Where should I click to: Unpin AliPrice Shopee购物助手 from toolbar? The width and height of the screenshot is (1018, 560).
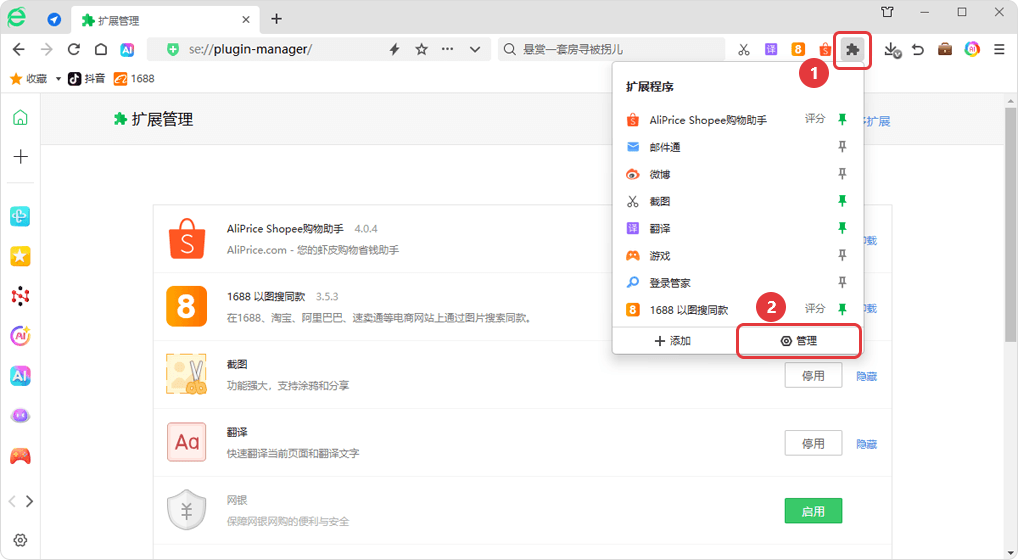point(842,120)
